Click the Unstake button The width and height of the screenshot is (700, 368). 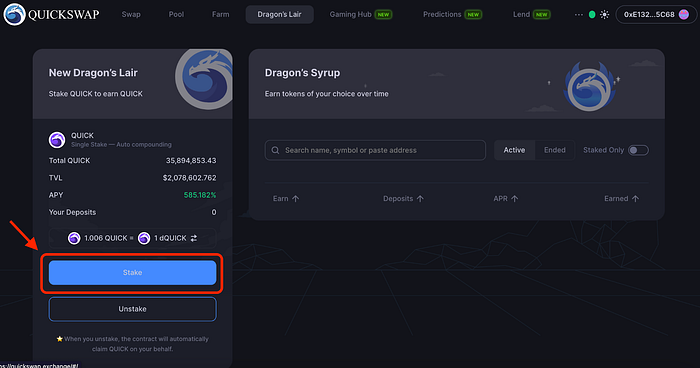pos(133,309)
